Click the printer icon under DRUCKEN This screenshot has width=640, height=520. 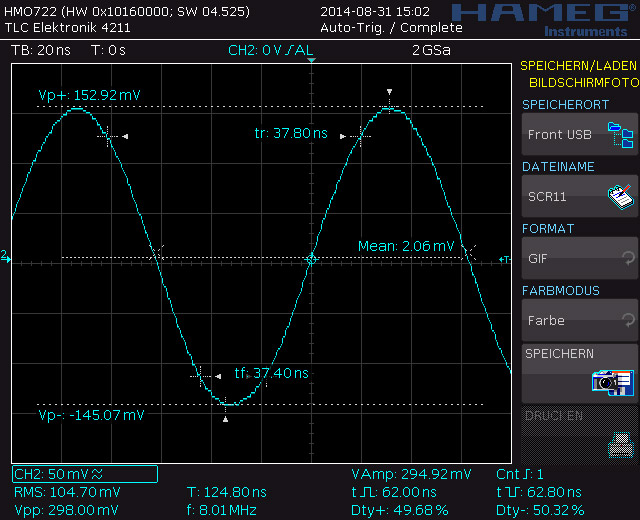pos(621,443)
